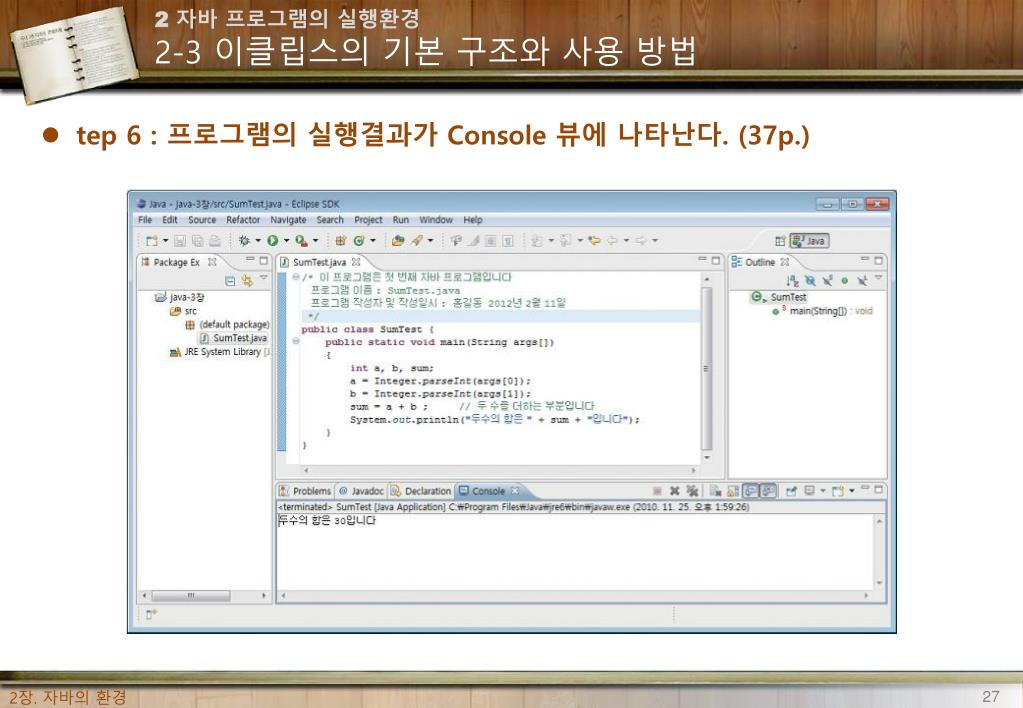Select the src folder in Package Explorer
1023x708 pixels.
(183, 311)
